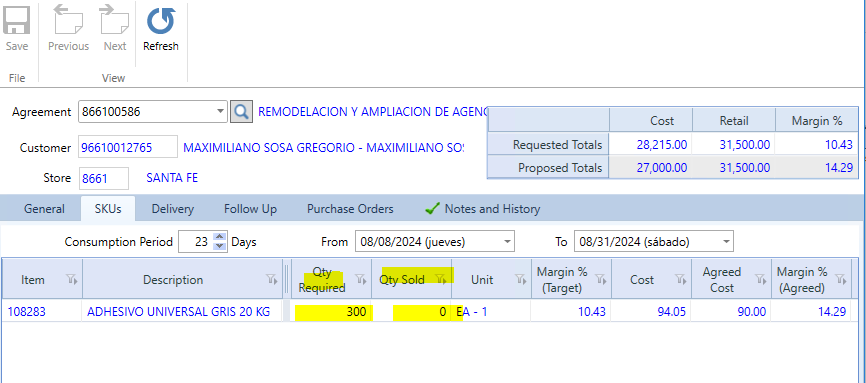Screen dimensions: 866x383
Task: Click the SANTA FE store name
Action: click(172, 178)
